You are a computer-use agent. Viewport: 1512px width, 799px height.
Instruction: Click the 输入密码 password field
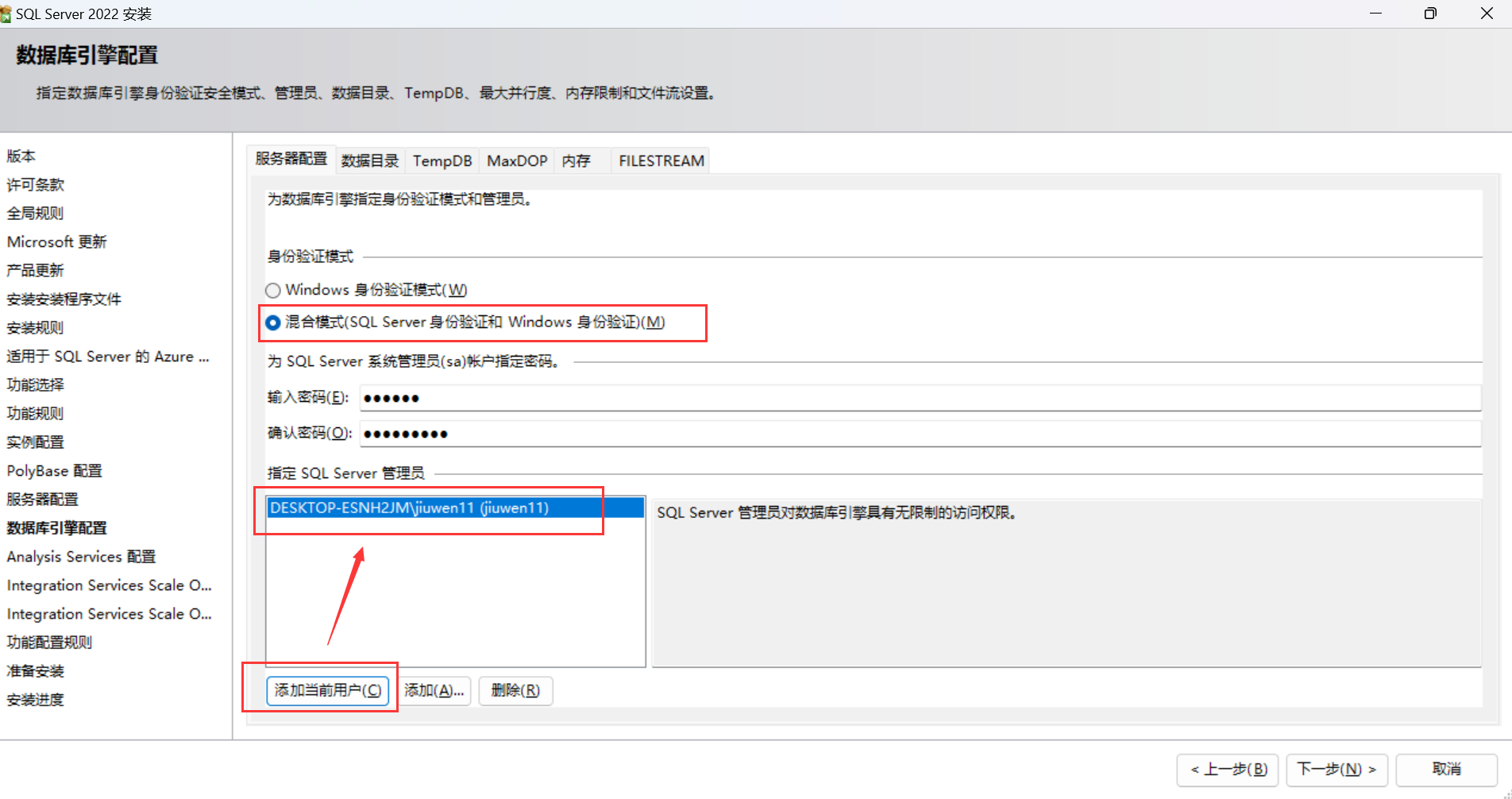[x=920, y=398]
